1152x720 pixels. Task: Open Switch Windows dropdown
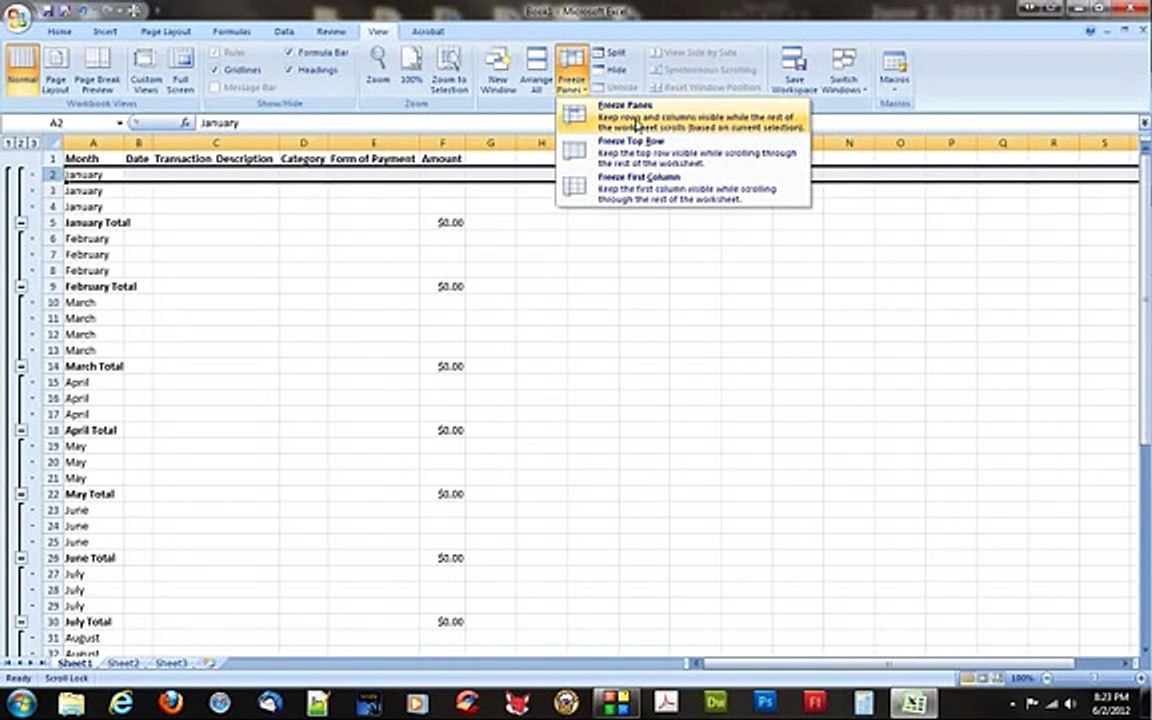pyautogui.click(x=844, y=70)
